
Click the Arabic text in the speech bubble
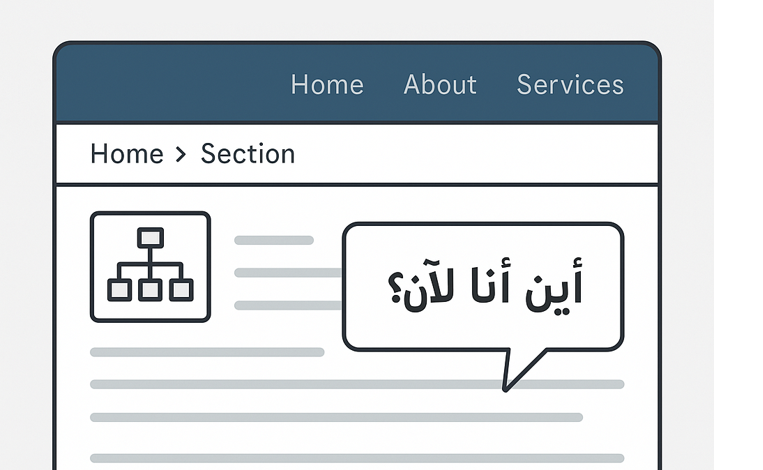tap(484, 287)
